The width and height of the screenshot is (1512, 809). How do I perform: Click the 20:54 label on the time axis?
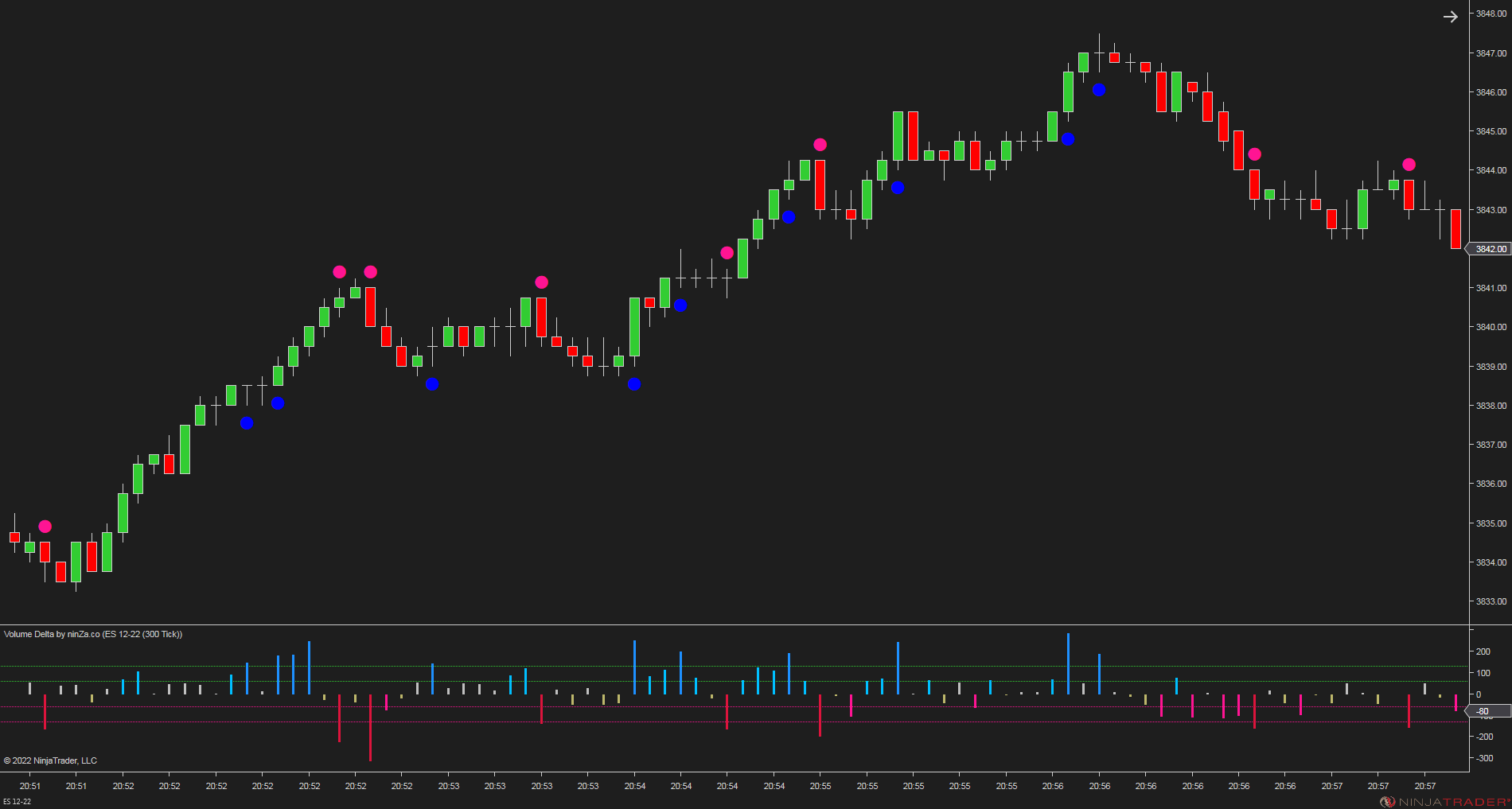point(634,786)
